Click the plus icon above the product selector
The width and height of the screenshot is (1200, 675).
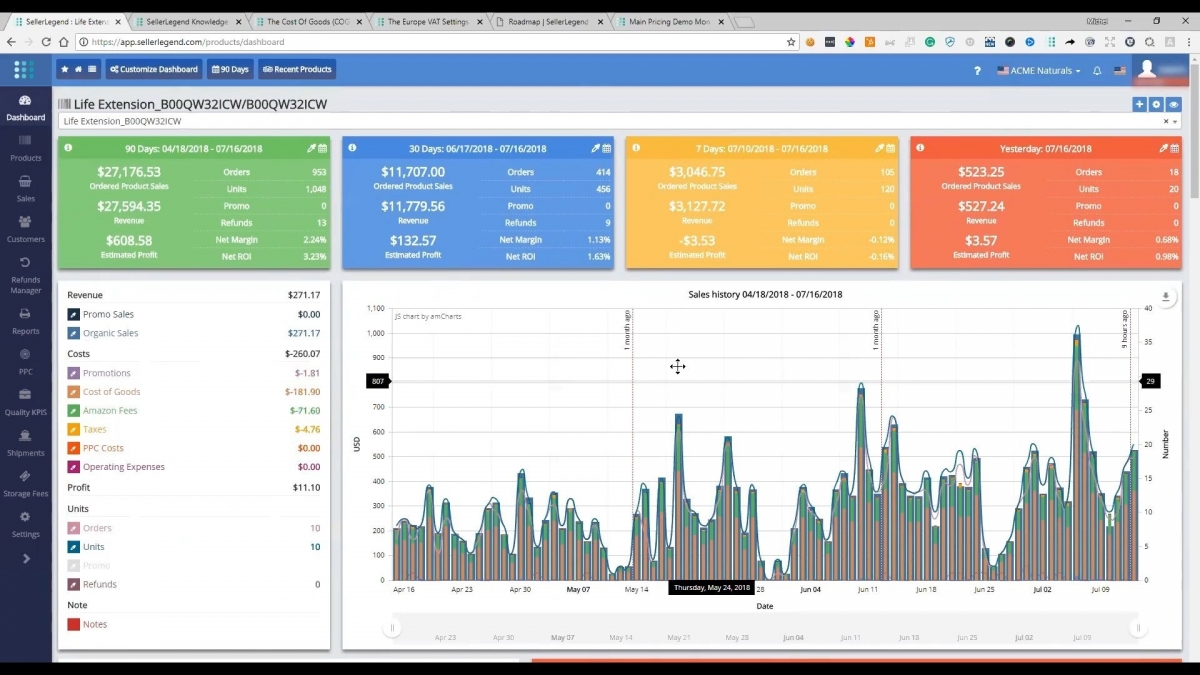click(1139, 104)
